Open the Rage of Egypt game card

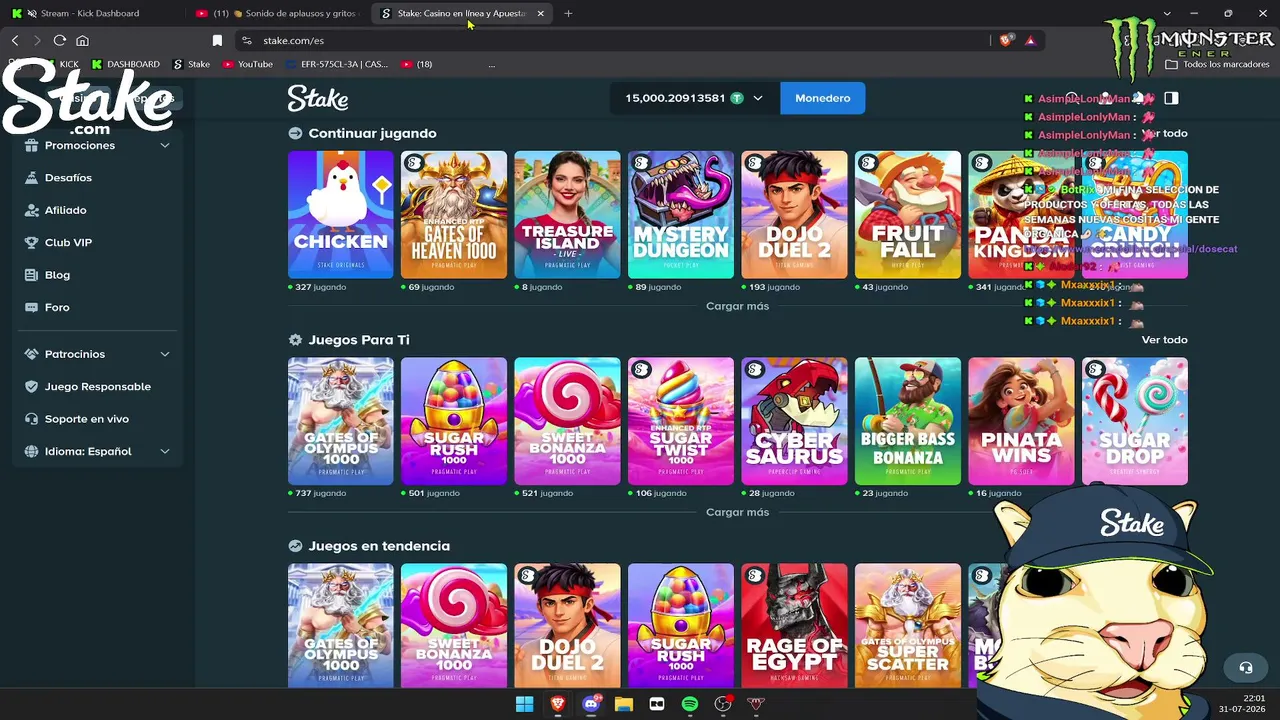[x=794, y=625]
